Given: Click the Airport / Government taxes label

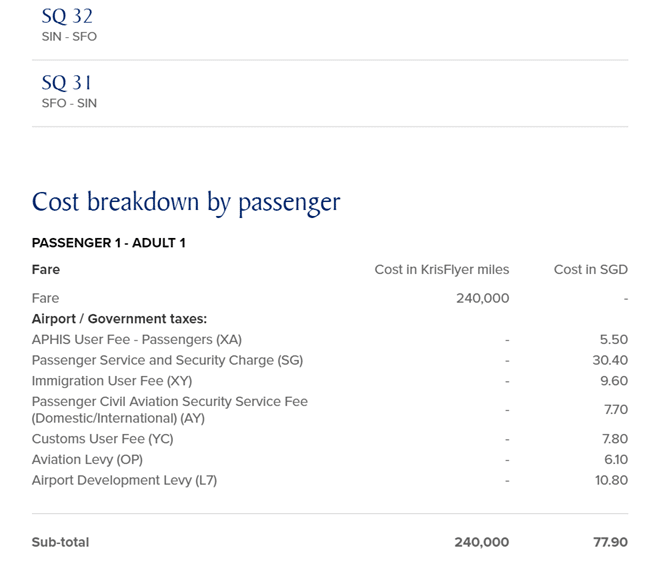Looking at the screenshot, I should 119,319.
